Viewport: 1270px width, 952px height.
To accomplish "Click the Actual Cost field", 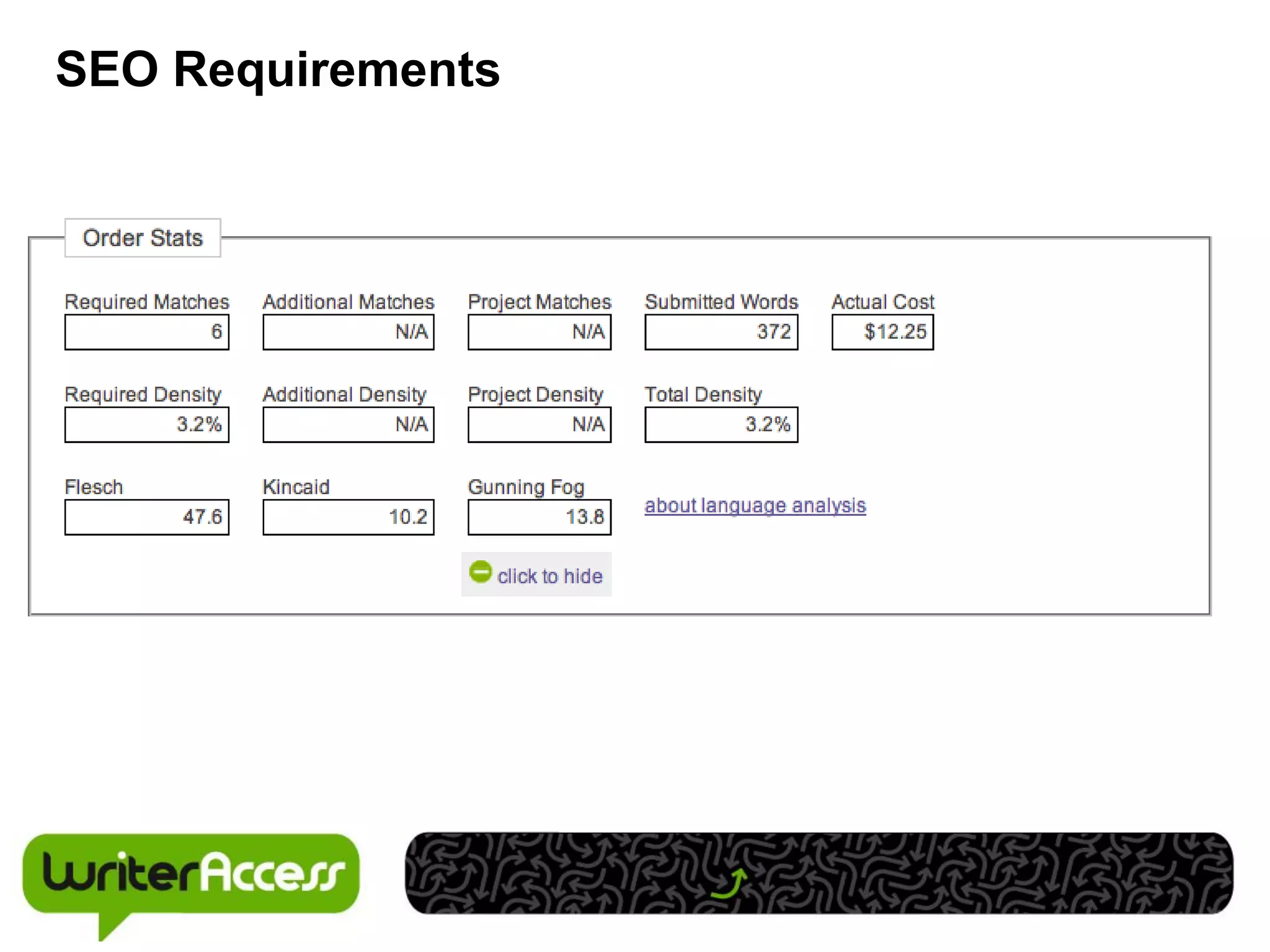I will coord(882,332).
